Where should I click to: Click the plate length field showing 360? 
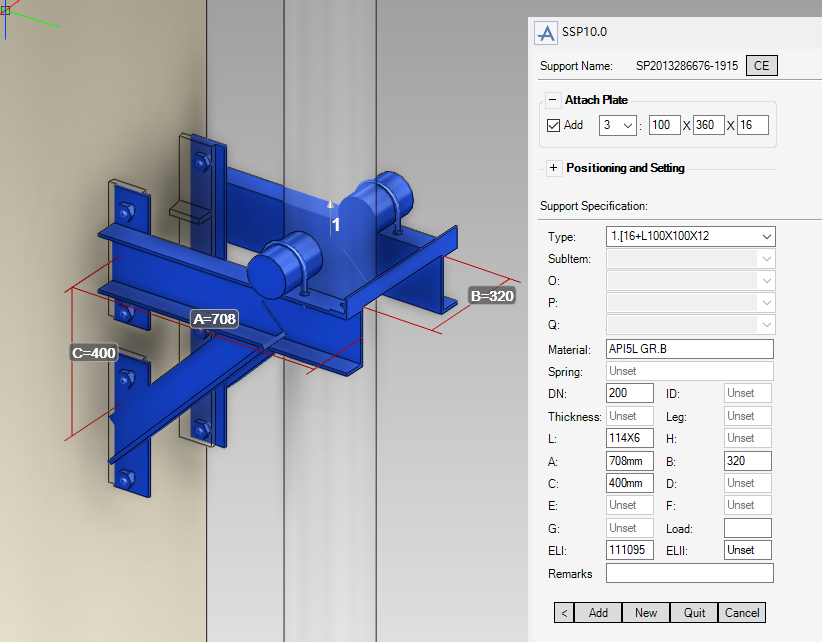point(708,125)
